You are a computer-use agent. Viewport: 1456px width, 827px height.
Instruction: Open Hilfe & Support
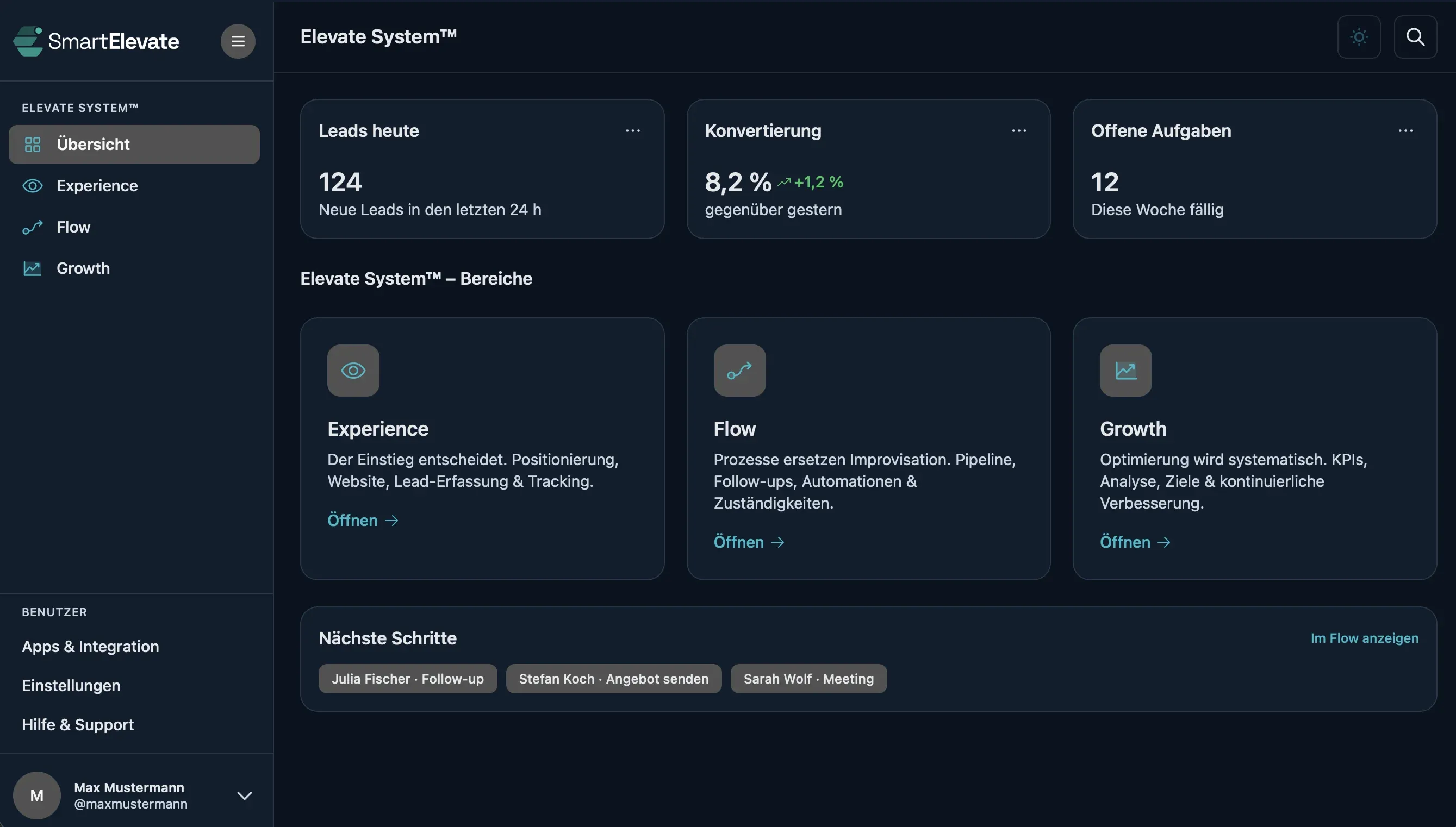tap(77, 724)
